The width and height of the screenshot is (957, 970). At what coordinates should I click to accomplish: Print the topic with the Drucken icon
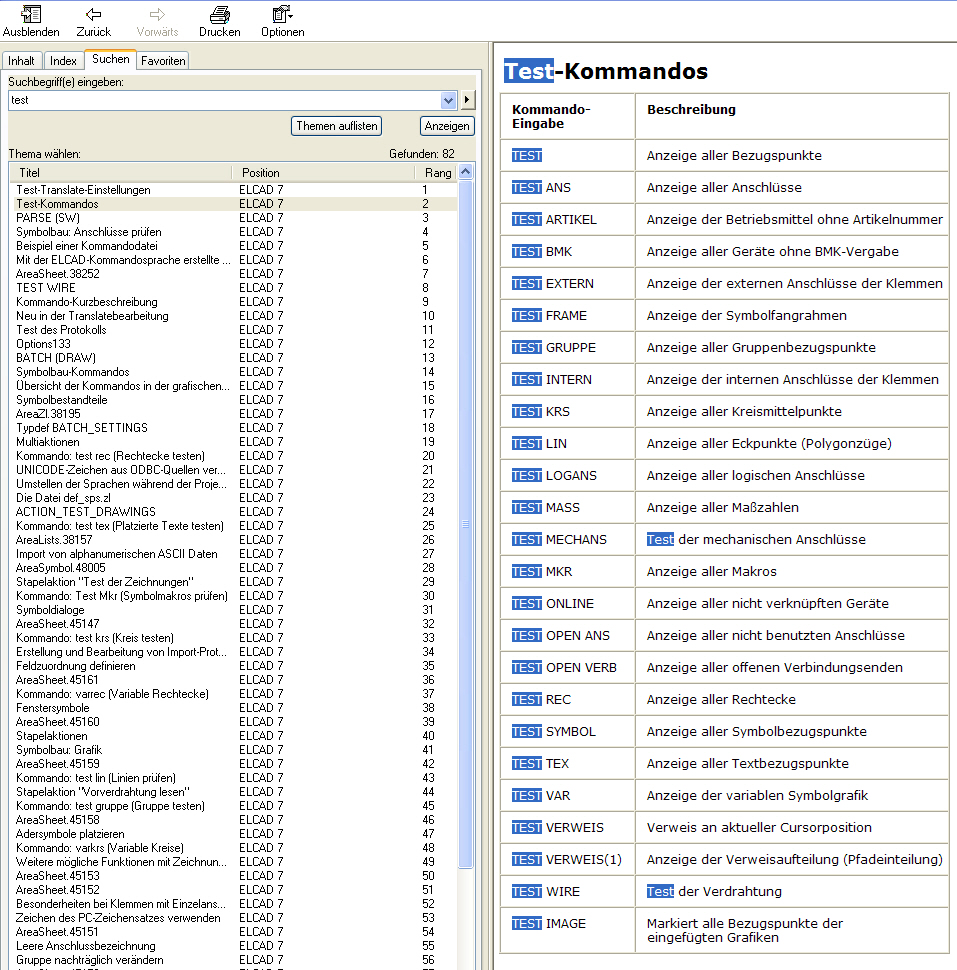coord(220,14)
